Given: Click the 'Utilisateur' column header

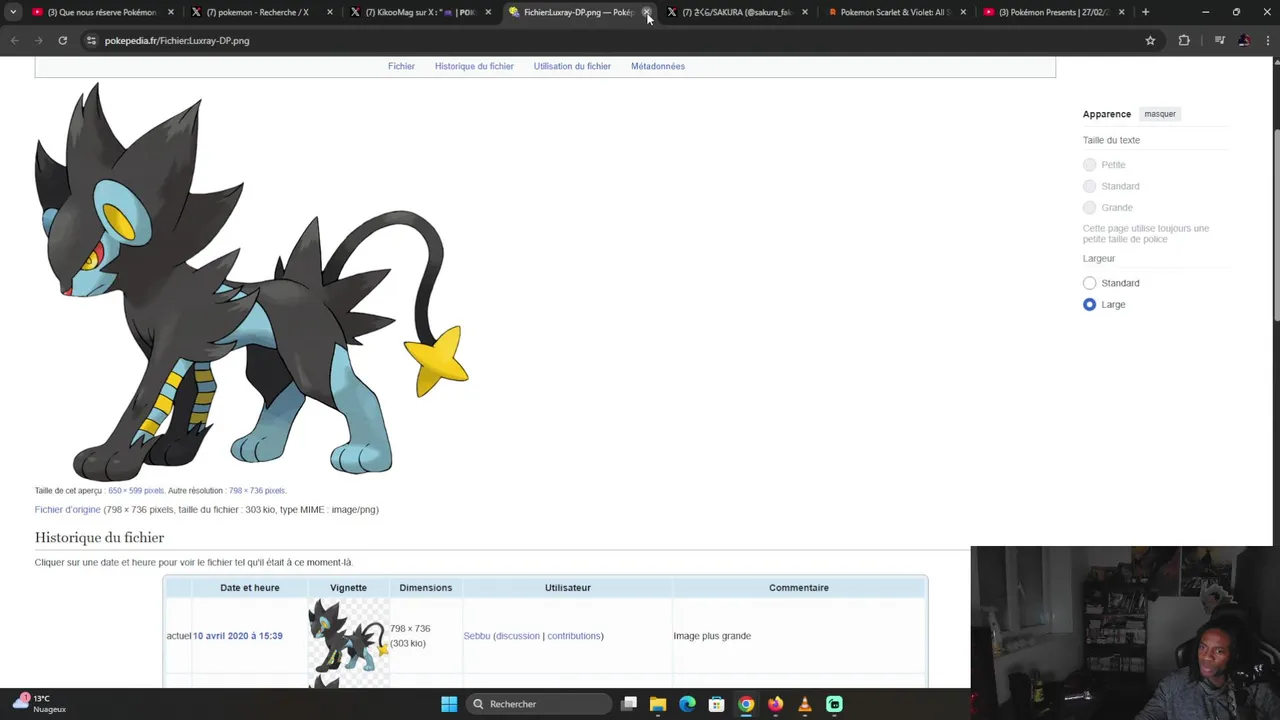Looking at the screenshot, I should pos(568,588).
